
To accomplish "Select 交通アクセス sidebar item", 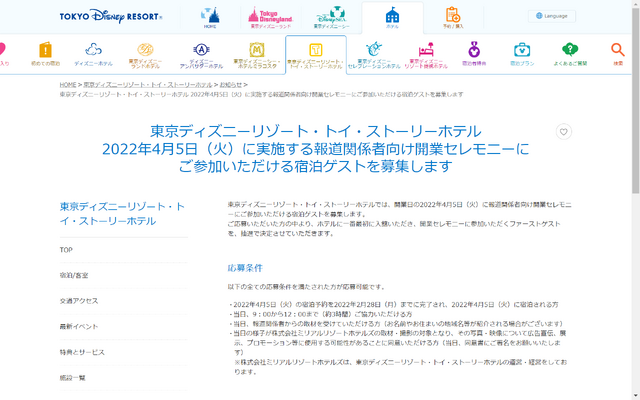I will (79, 301).
